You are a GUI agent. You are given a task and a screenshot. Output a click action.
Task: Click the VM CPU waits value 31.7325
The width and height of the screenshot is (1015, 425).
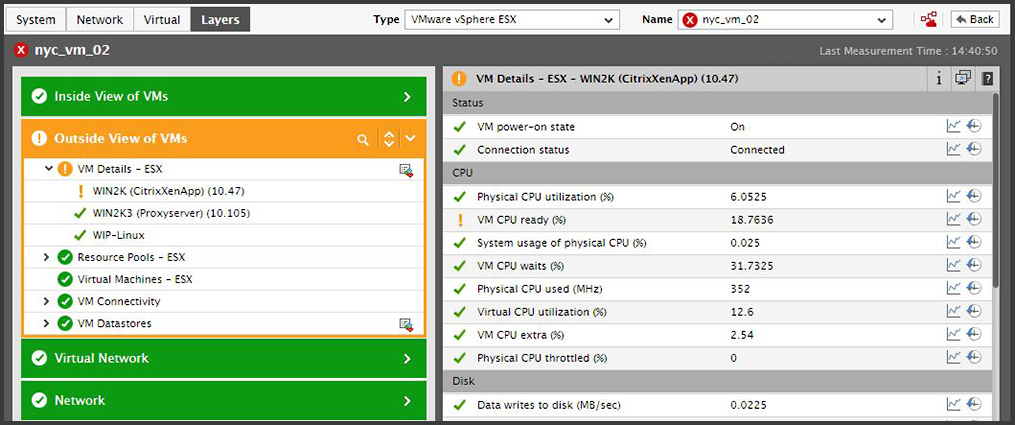pos(752,266)
